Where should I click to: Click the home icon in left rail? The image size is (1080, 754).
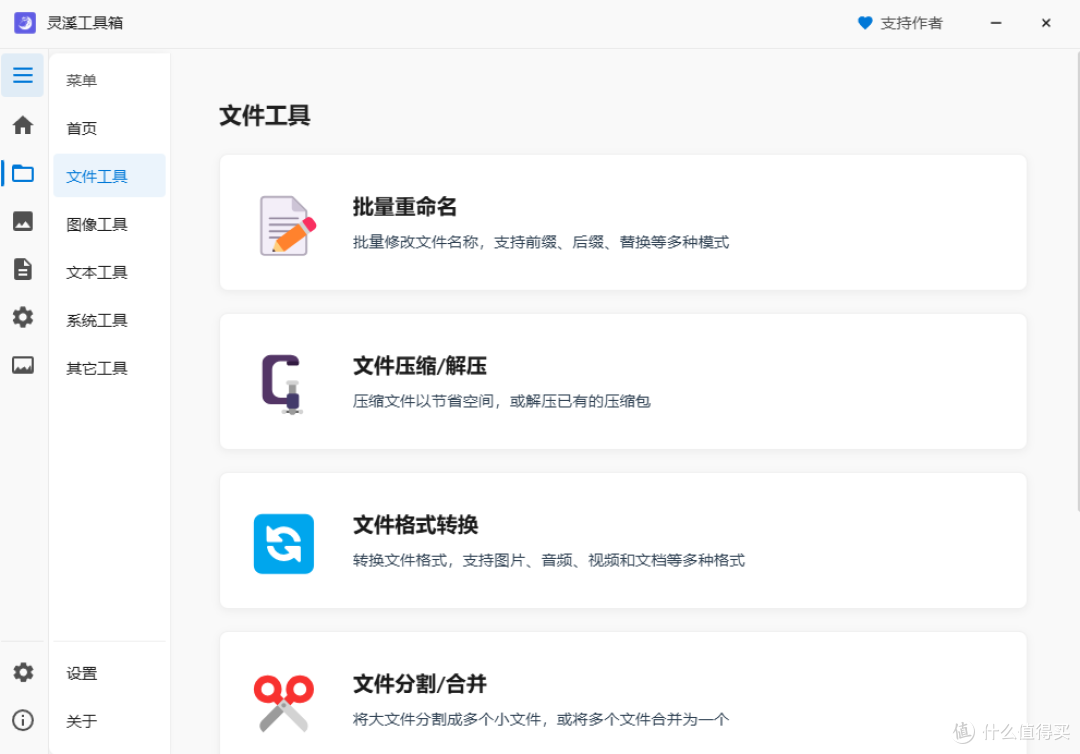pyautogui.click(x=23, y=125)
